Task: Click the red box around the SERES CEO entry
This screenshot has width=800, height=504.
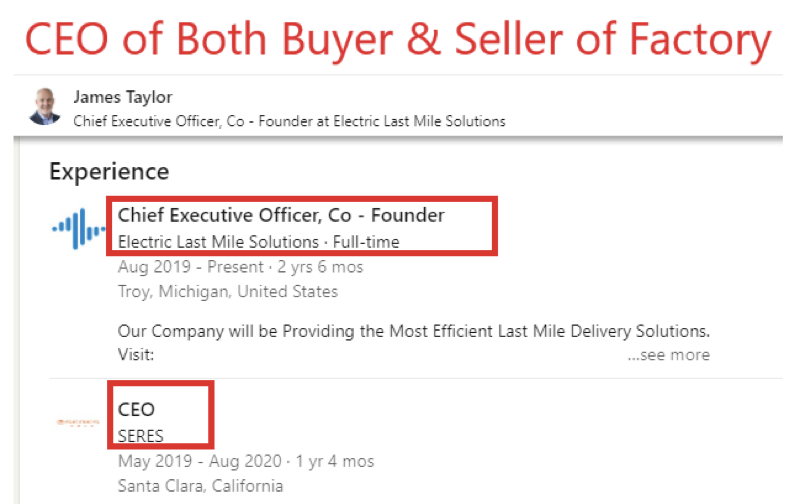Action: 160,414
